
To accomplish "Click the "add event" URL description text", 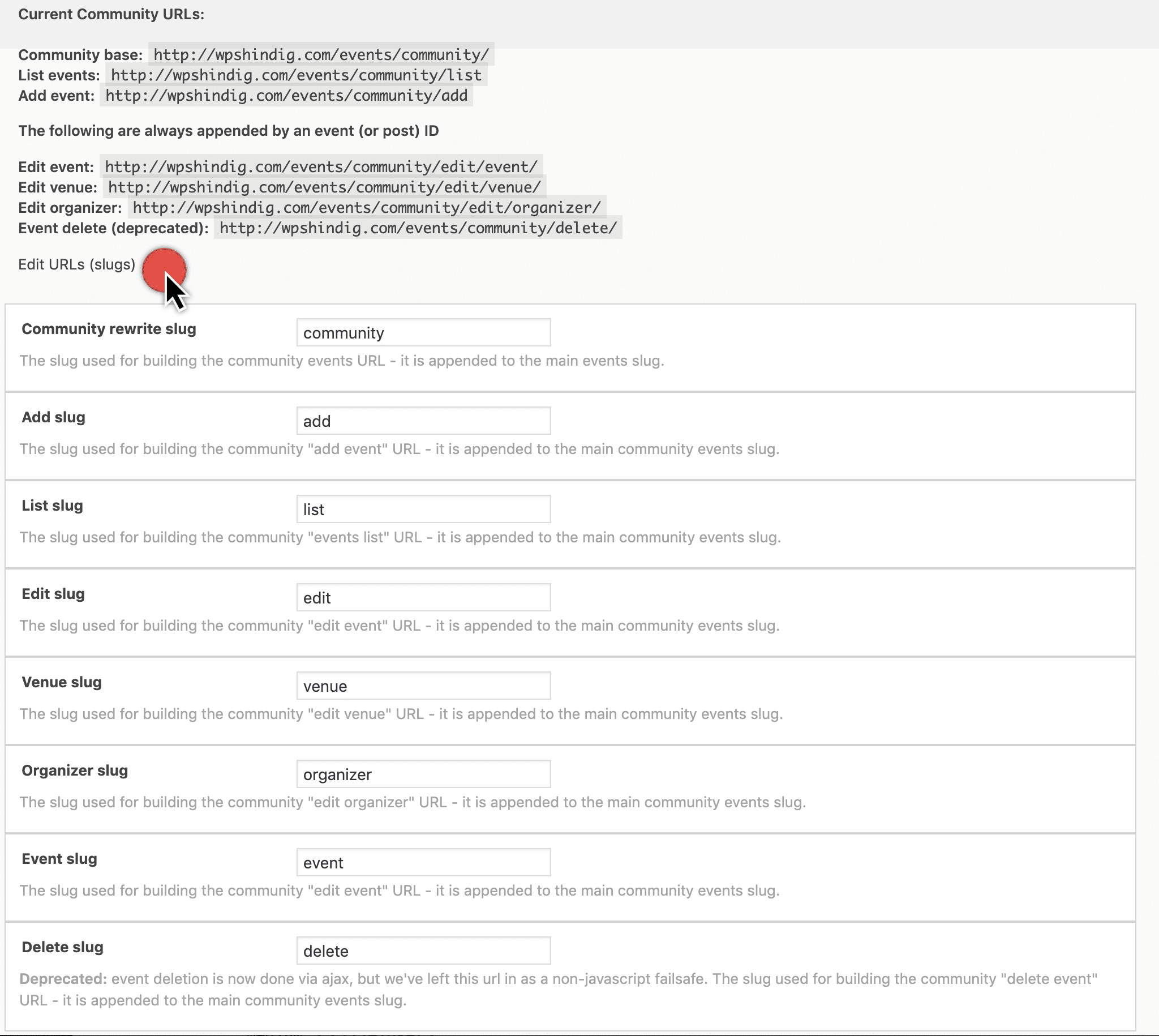I will pos(400,449).
